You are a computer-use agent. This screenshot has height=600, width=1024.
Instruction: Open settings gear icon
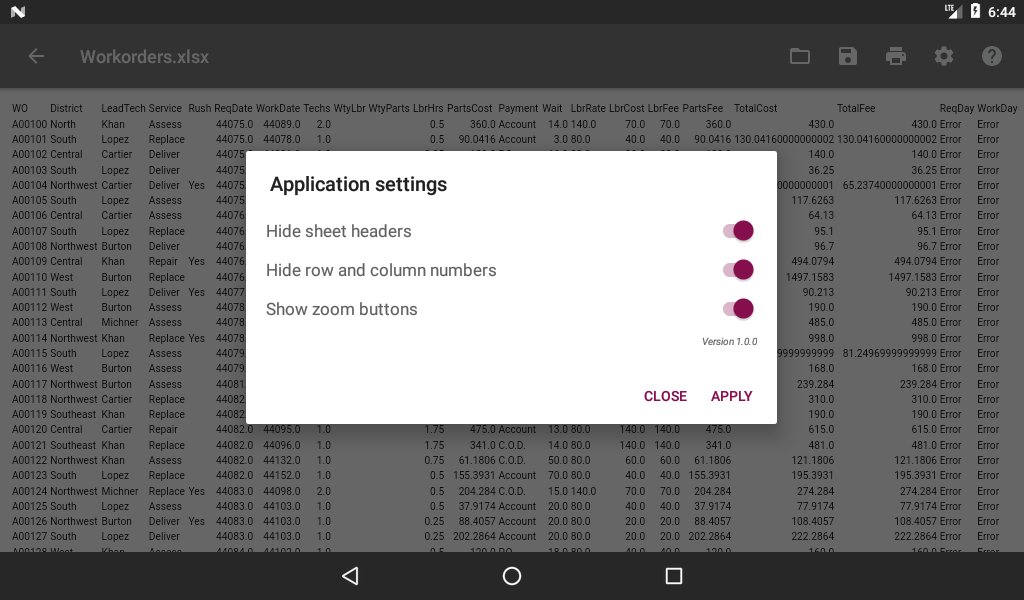944,57
